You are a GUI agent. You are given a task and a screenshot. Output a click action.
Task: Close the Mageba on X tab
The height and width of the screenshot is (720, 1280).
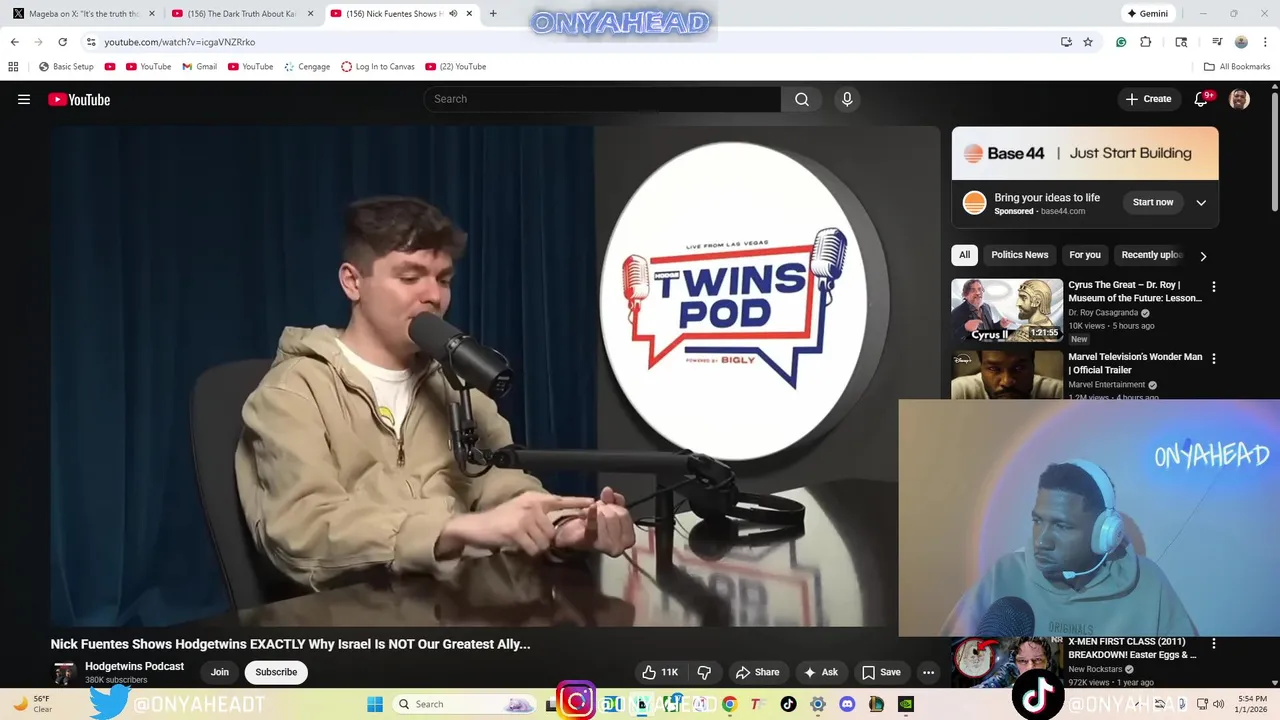(x=152, y=14)
